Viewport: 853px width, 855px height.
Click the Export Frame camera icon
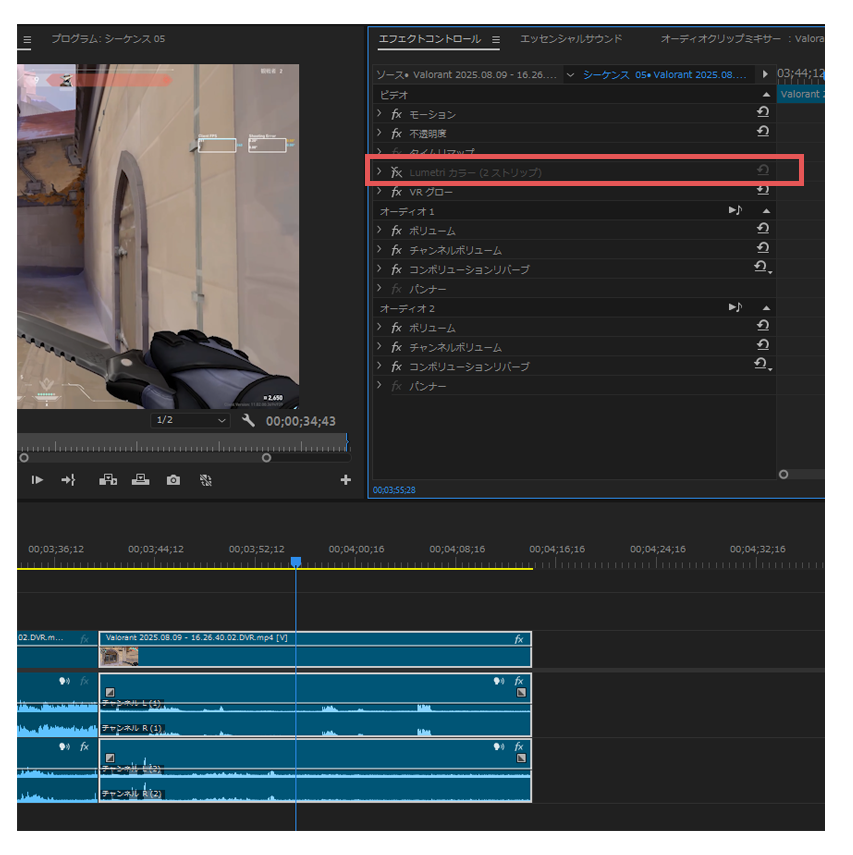pos(173,480)
